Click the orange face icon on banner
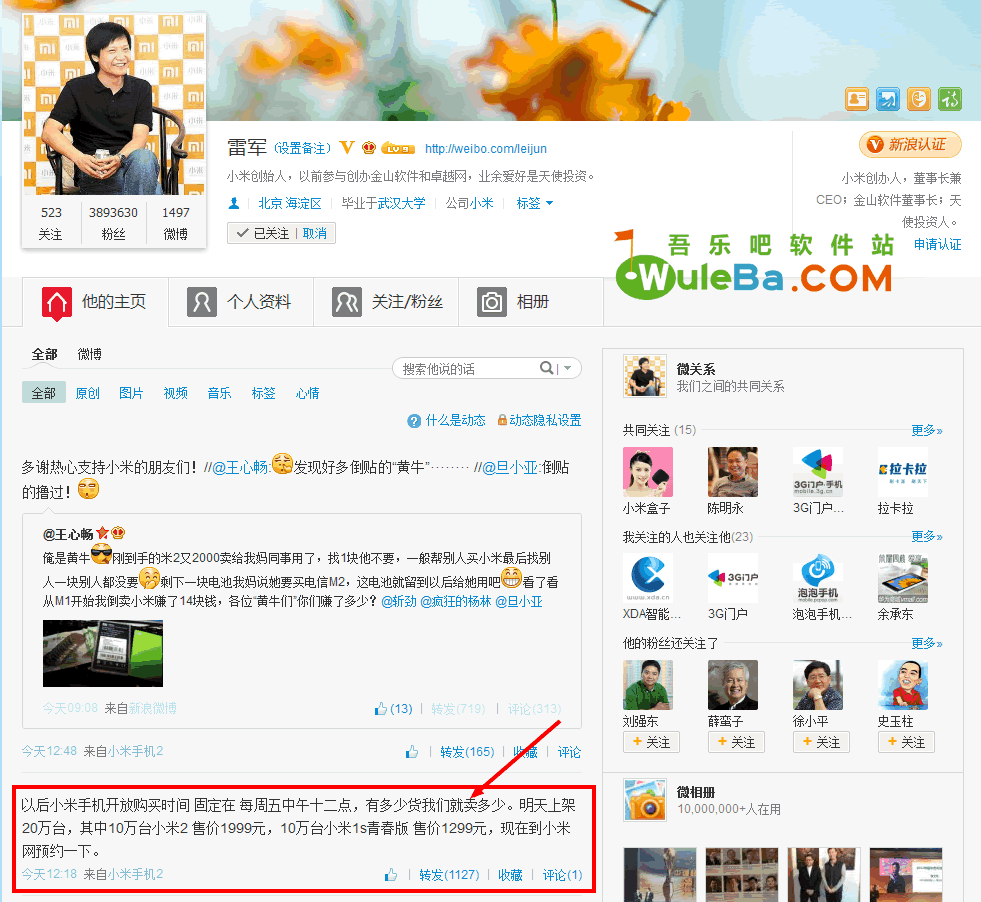981x902 pixels. 918,99
